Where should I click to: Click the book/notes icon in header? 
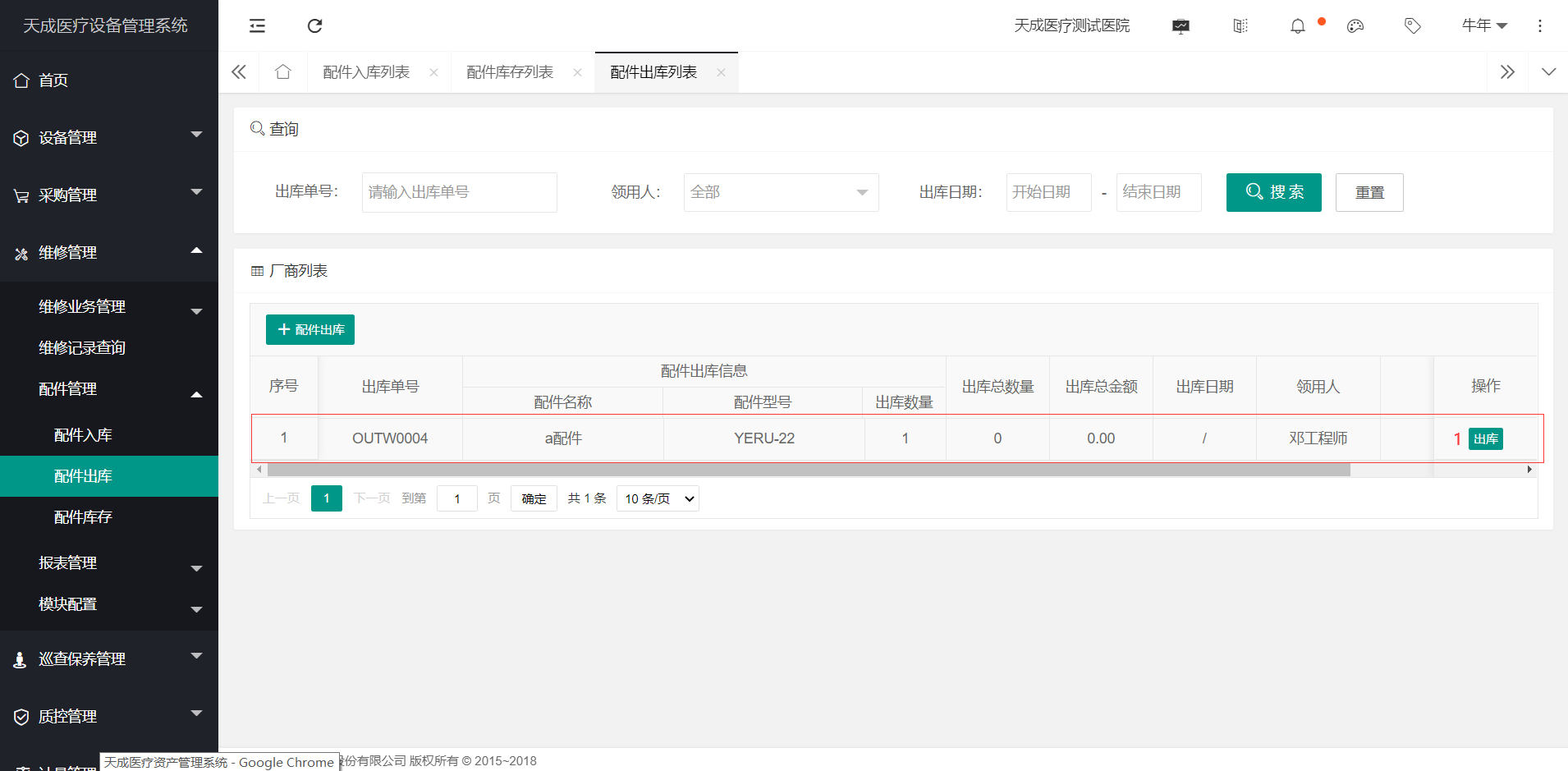pyautogui.click(x=1240, y=26)
